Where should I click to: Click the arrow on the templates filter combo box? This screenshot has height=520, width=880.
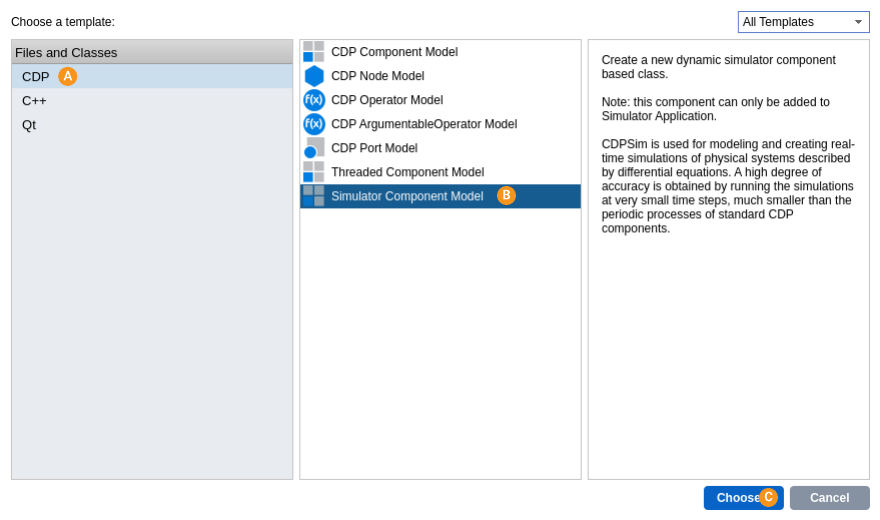858,22
